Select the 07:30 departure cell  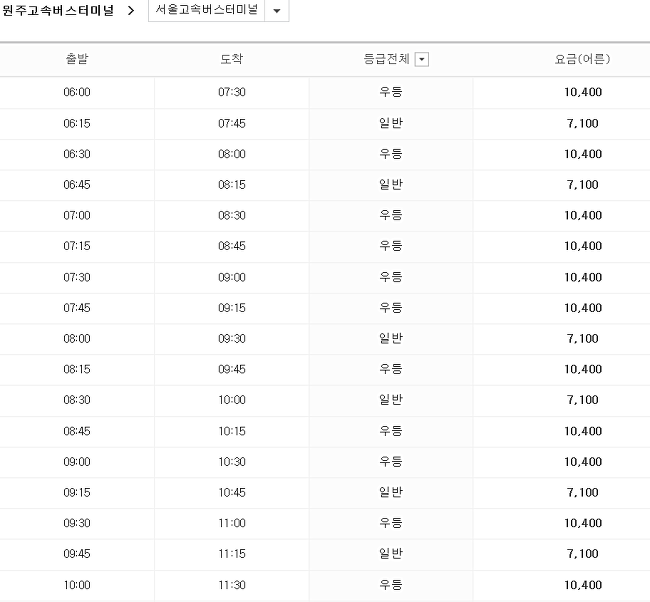tap(77, 277)
